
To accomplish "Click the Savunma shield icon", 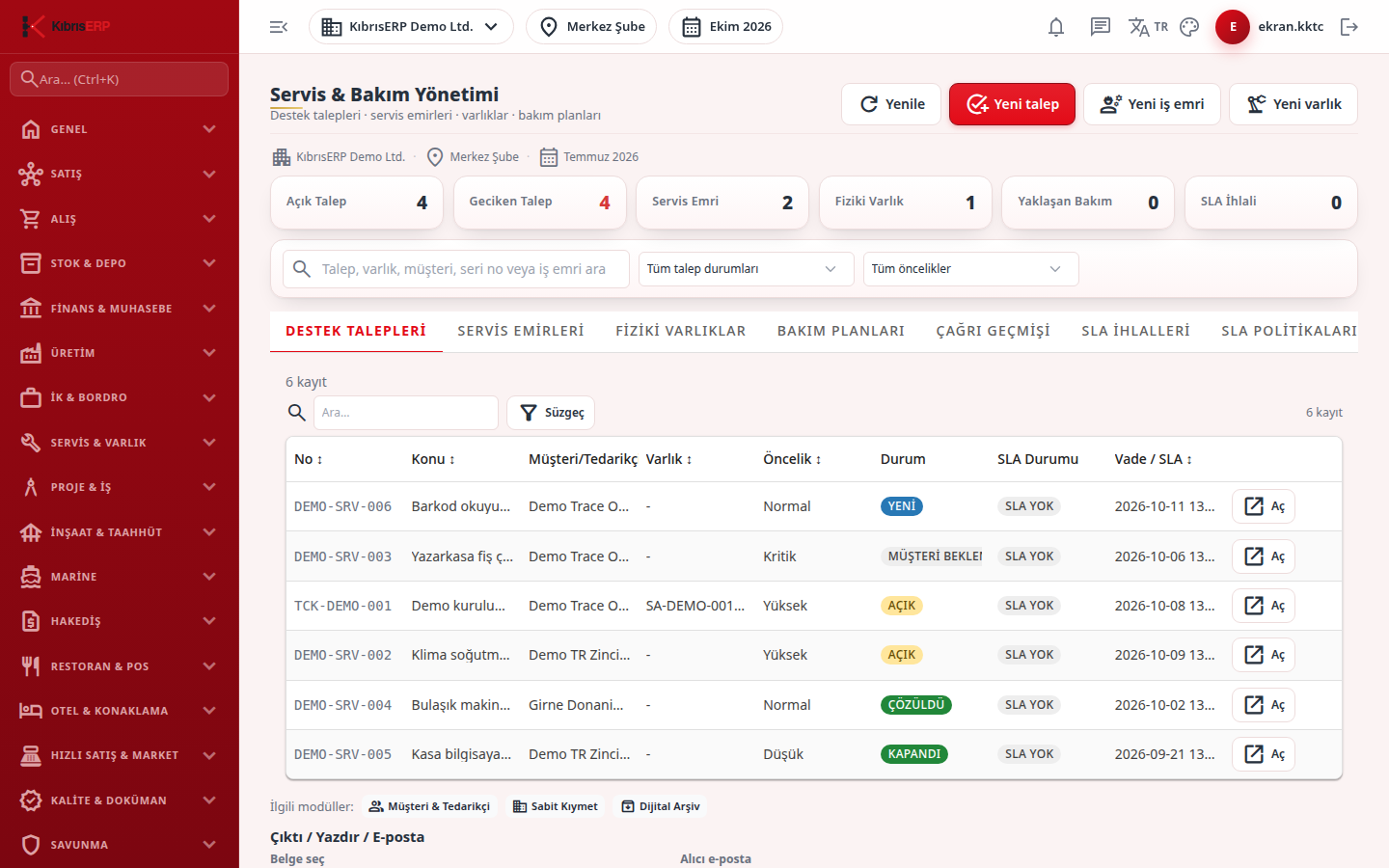I will point(31,845).
